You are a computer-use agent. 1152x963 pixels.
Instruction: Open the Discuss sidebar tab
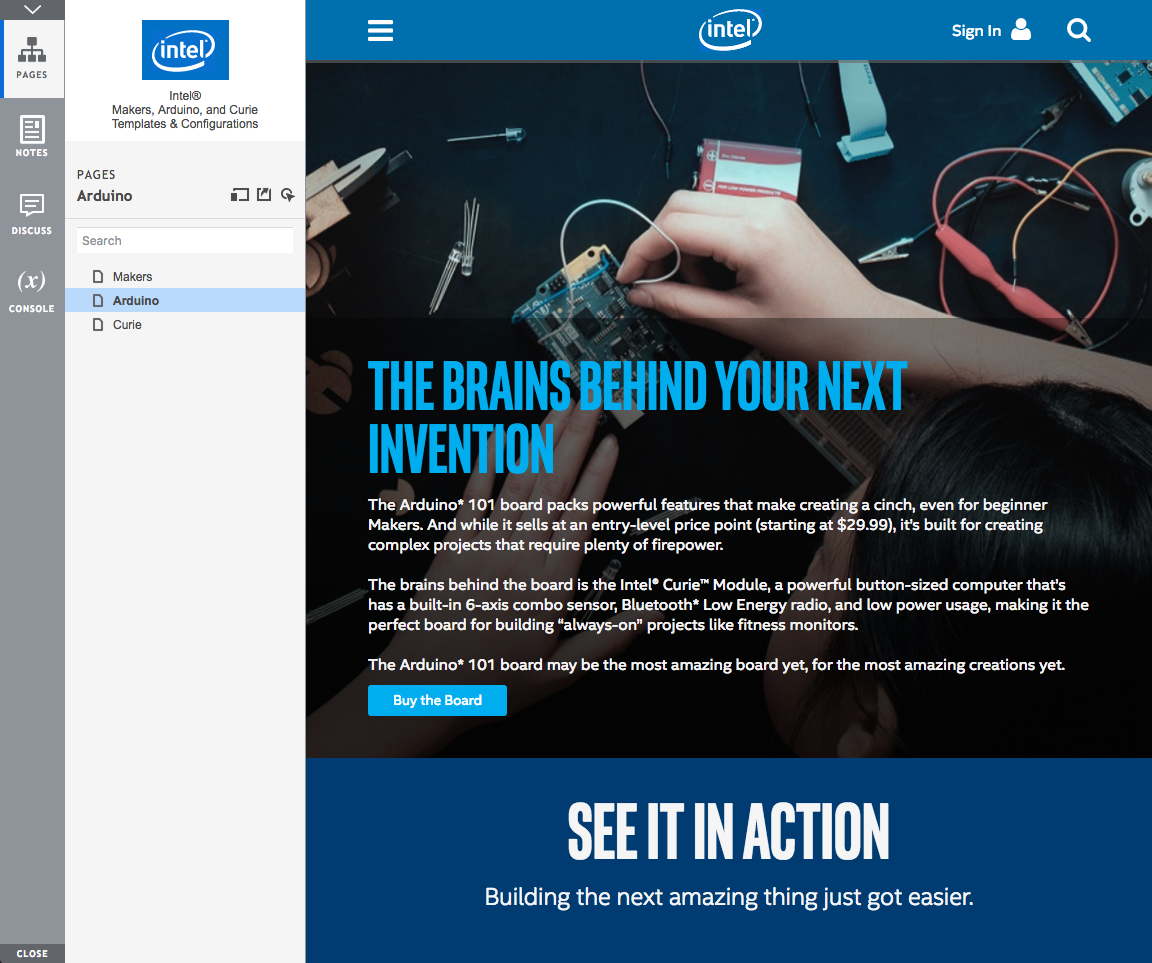pos(32,214)
